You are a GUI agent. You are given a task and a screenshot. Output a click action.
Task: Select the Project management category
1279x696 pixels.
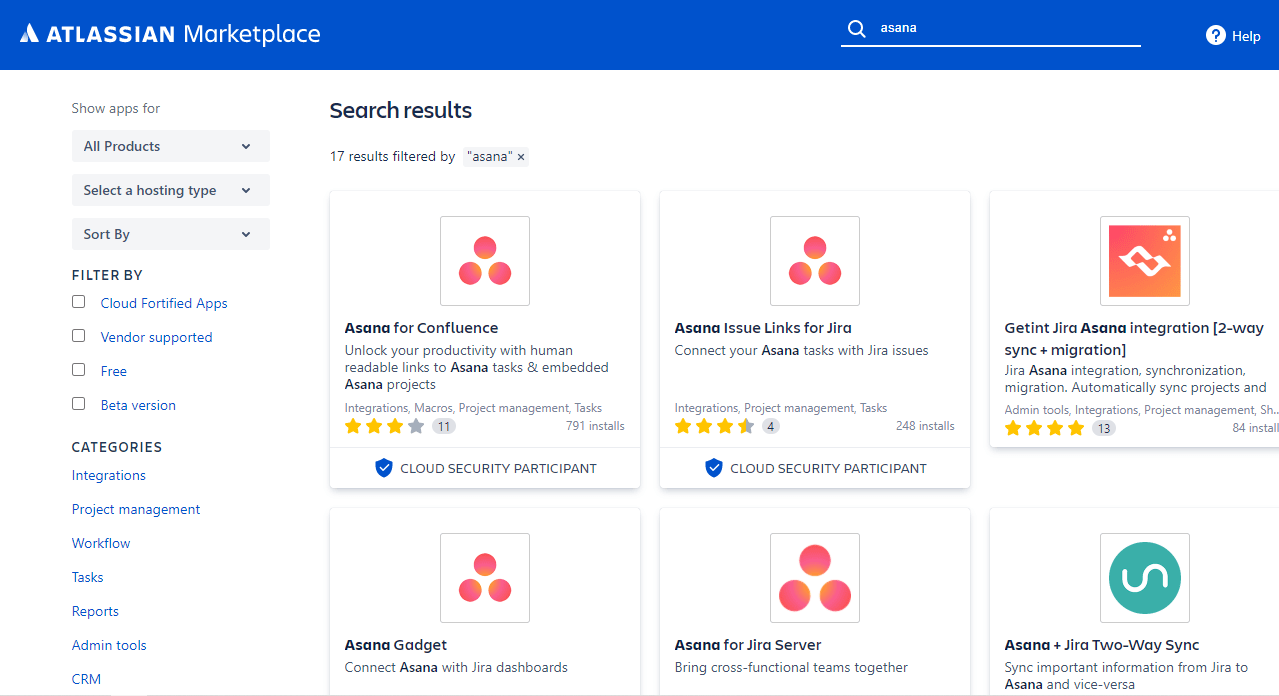(x=135, y=509)
